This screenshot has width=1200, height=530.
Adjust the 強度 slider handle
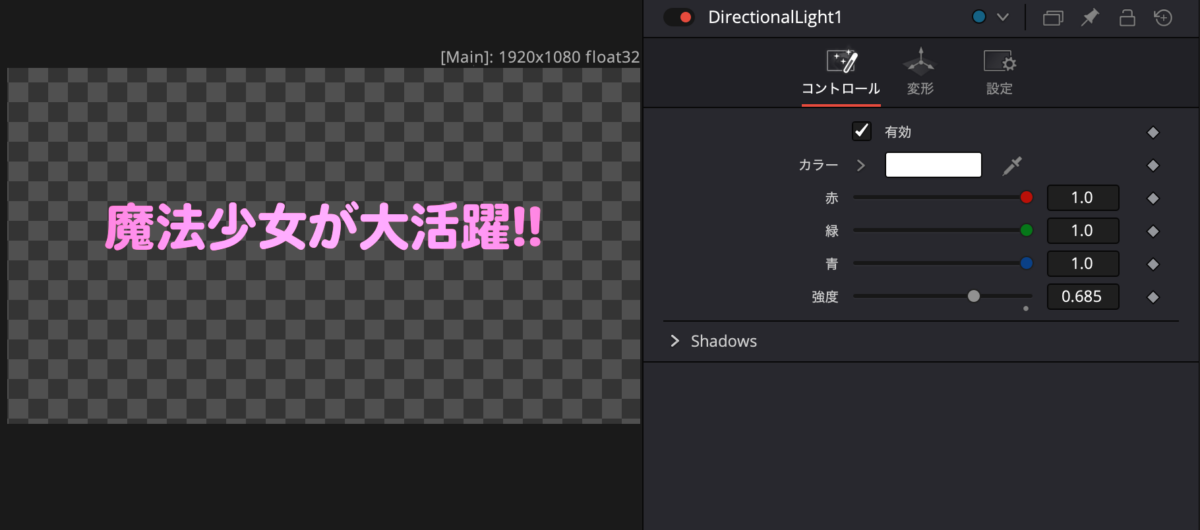click(x=974, y=296)
